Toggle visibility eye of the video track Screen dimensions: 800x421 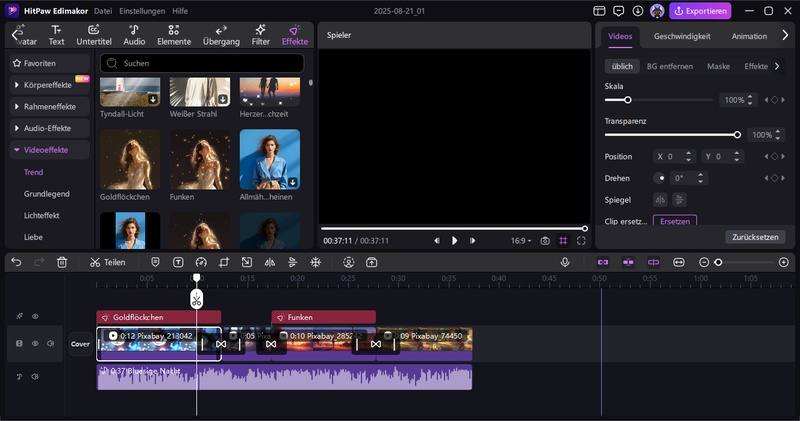tap(35, 343)
